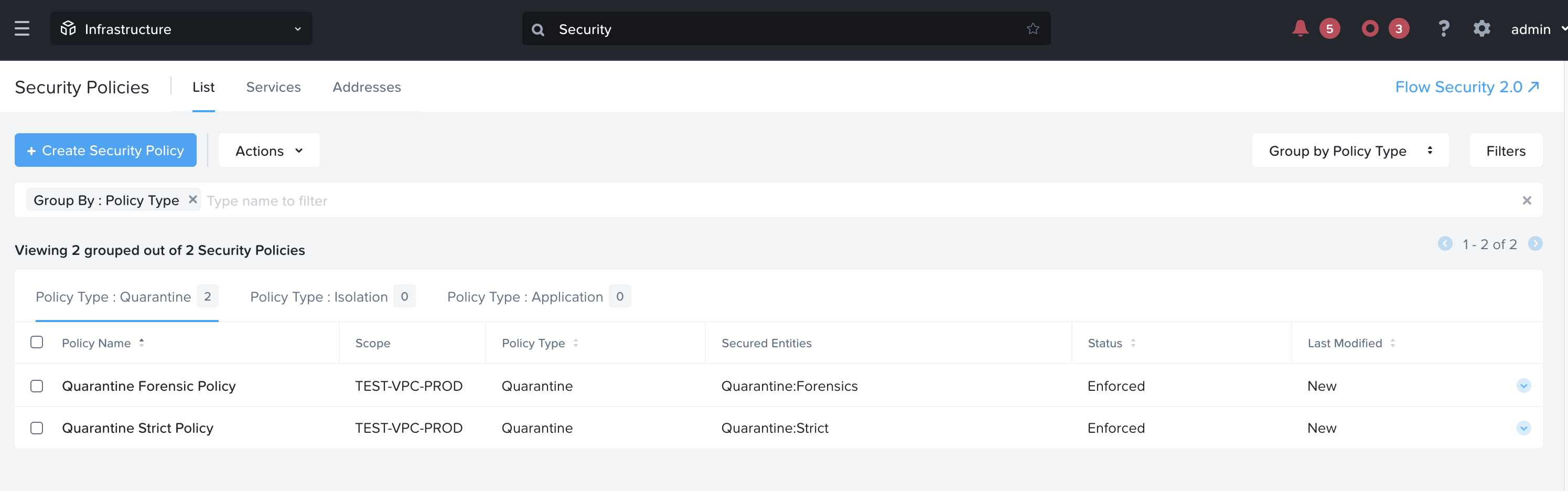
Task: Open the Group by Policy Type selector
Action: [x=1349, y=151]
